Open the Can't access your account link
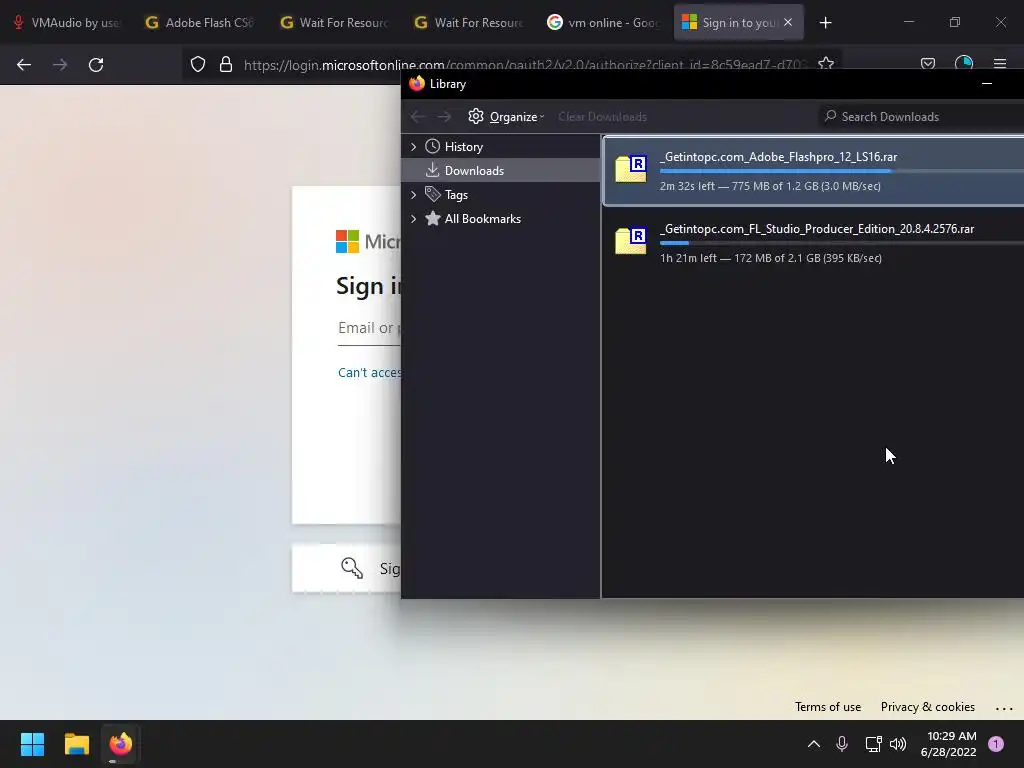Image resolution: width=1024 pixels, height=768 pixels. click(x=370, y=372)
